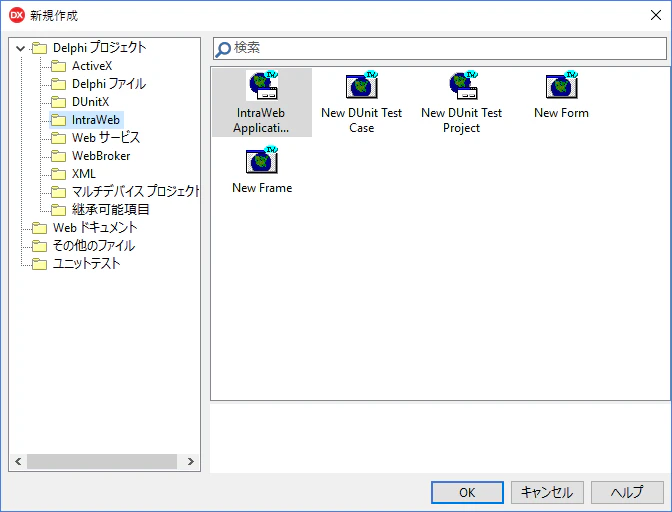This screenshot has width=672, height=512.
Task: Select the DUnitX tree entry
Action: [x=90, y=102]
